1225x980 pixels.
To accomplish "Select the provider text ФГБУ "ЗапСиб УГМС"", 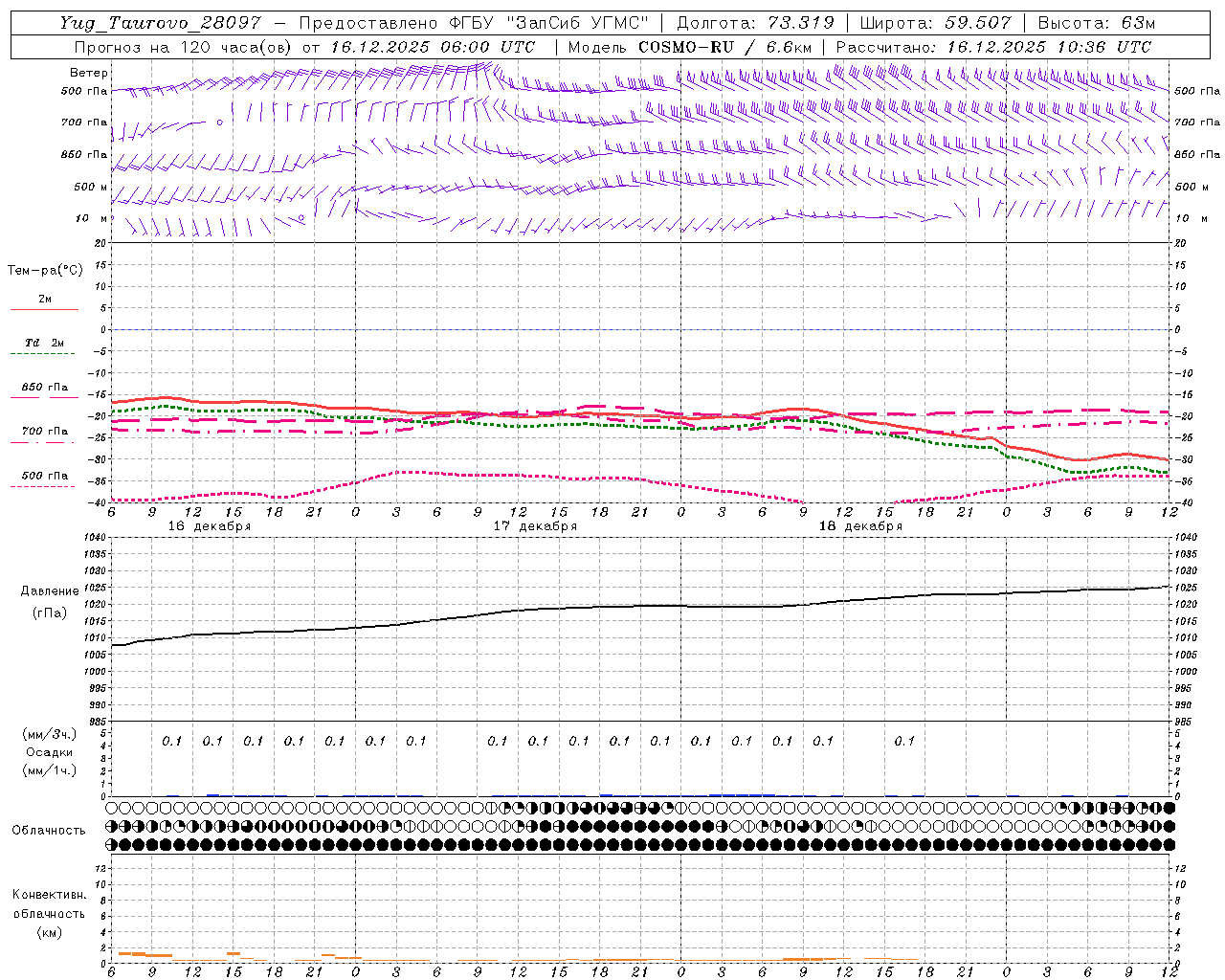I will [x=549, y=24].
